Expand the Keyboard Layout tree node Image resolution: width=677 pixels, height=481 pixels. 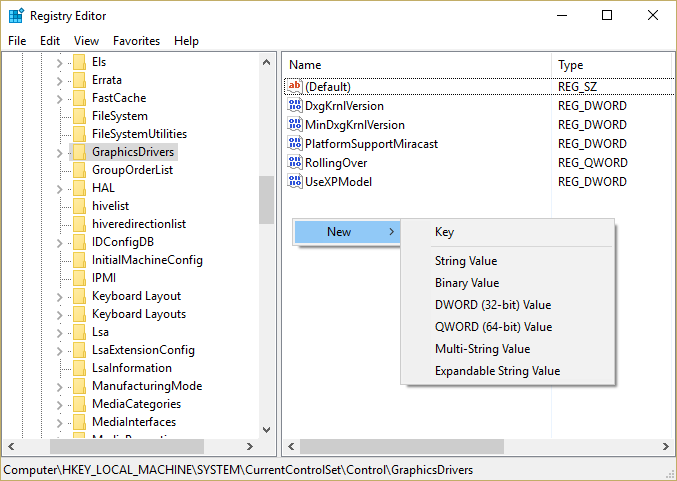coord(59,296)
